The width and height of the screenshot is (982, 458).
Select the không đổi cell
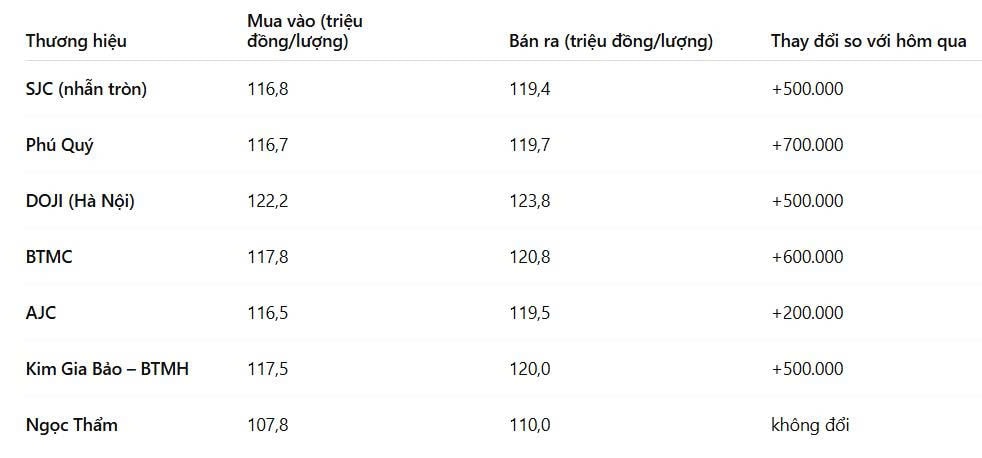click(810, 425)
